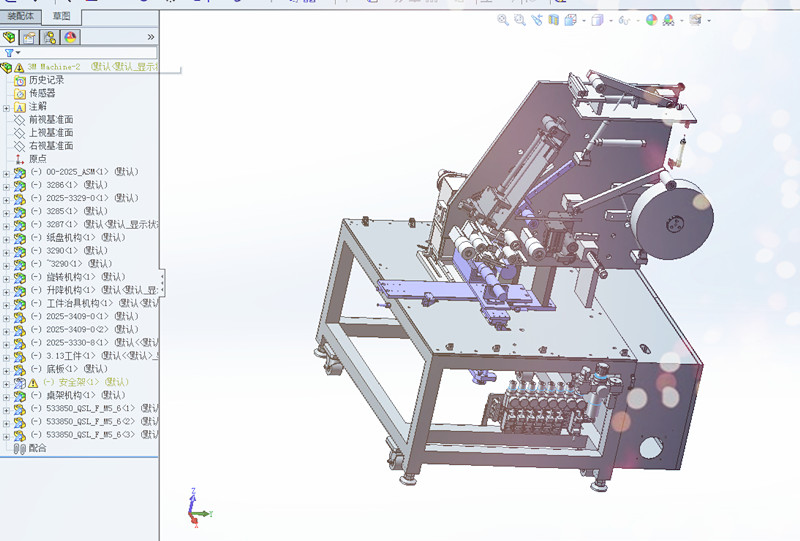This screenshot has height=541, width=800.
Task: Open the Apply Scene dropdown arrow
Action: [682, 21]
